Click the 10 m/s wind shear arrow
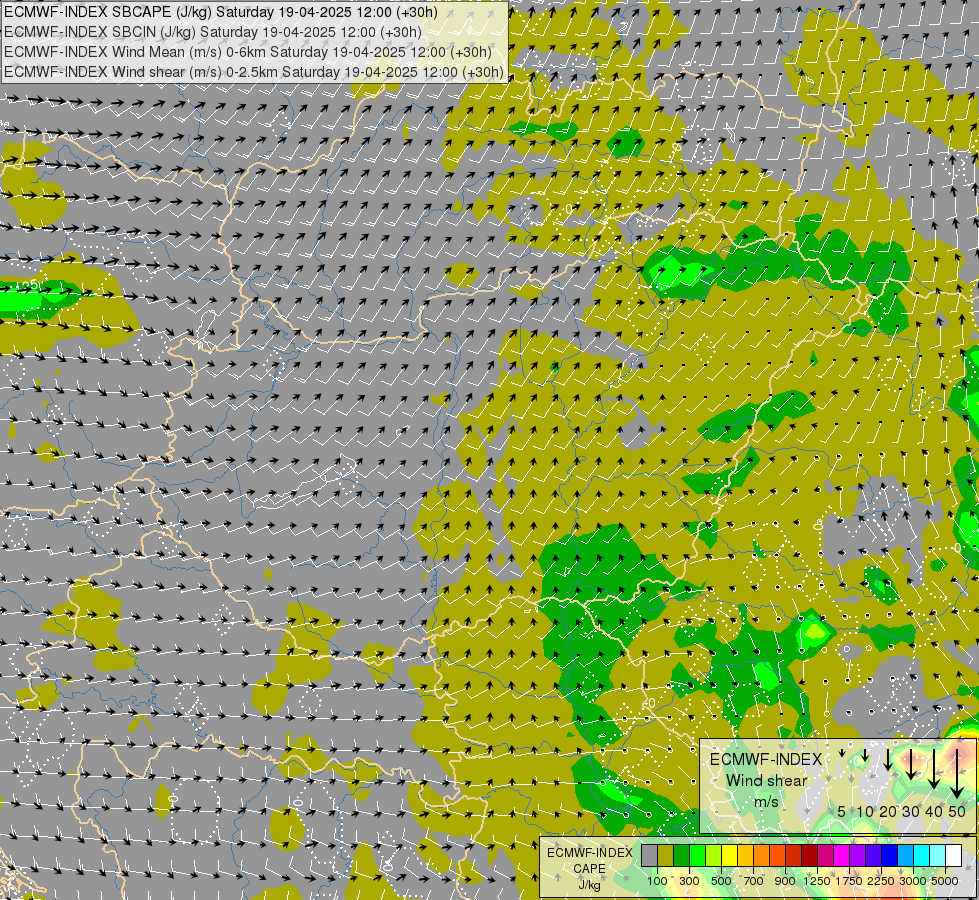The height and width of the screenshot is (900, 979). pyautogui.click(x=865, y=755)
